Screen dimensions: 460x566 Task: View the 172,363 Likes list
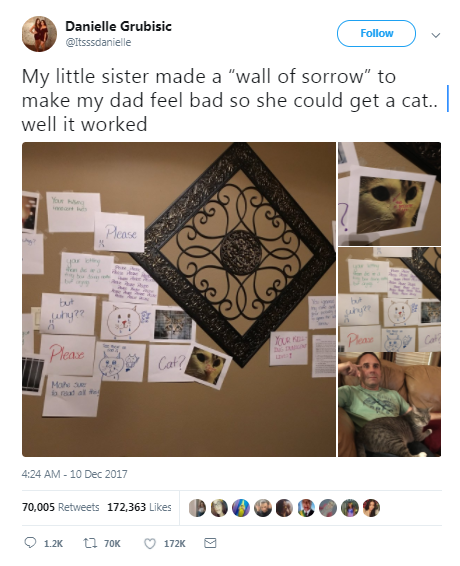(x=139, y=507)
